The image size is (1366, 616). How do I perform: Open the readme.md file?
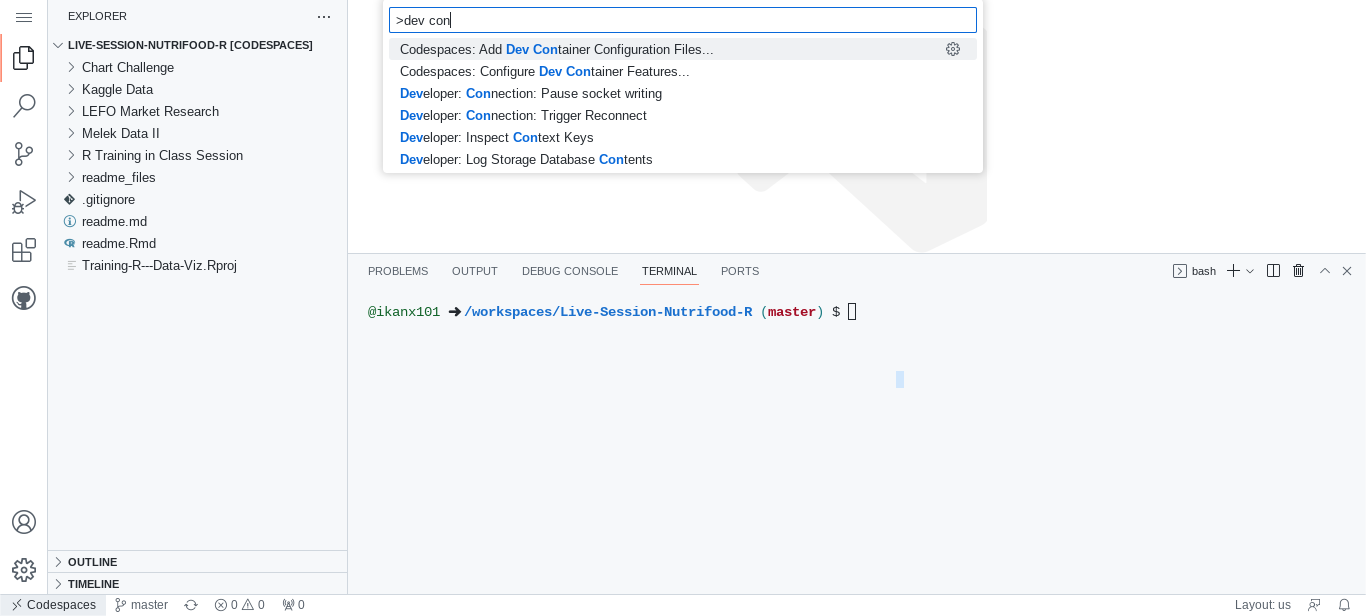[x=198, y=221]
